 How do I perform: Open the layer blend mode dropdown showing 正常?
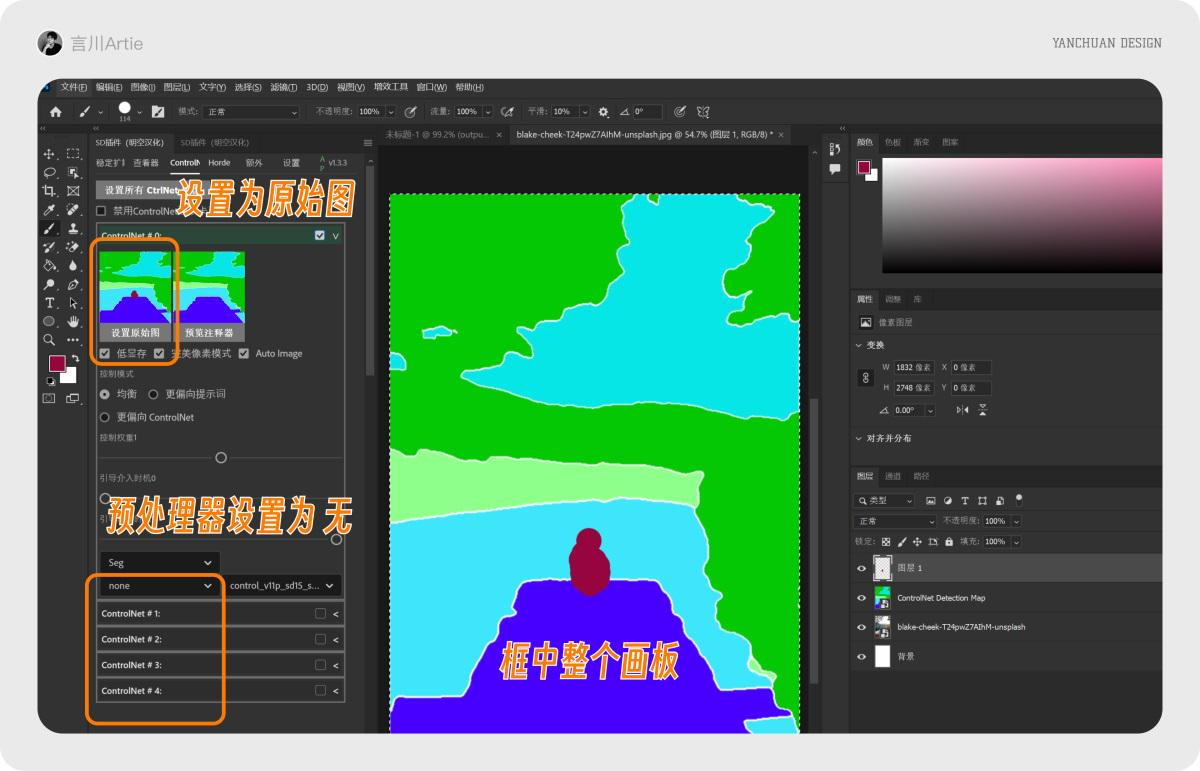point(894,520)
